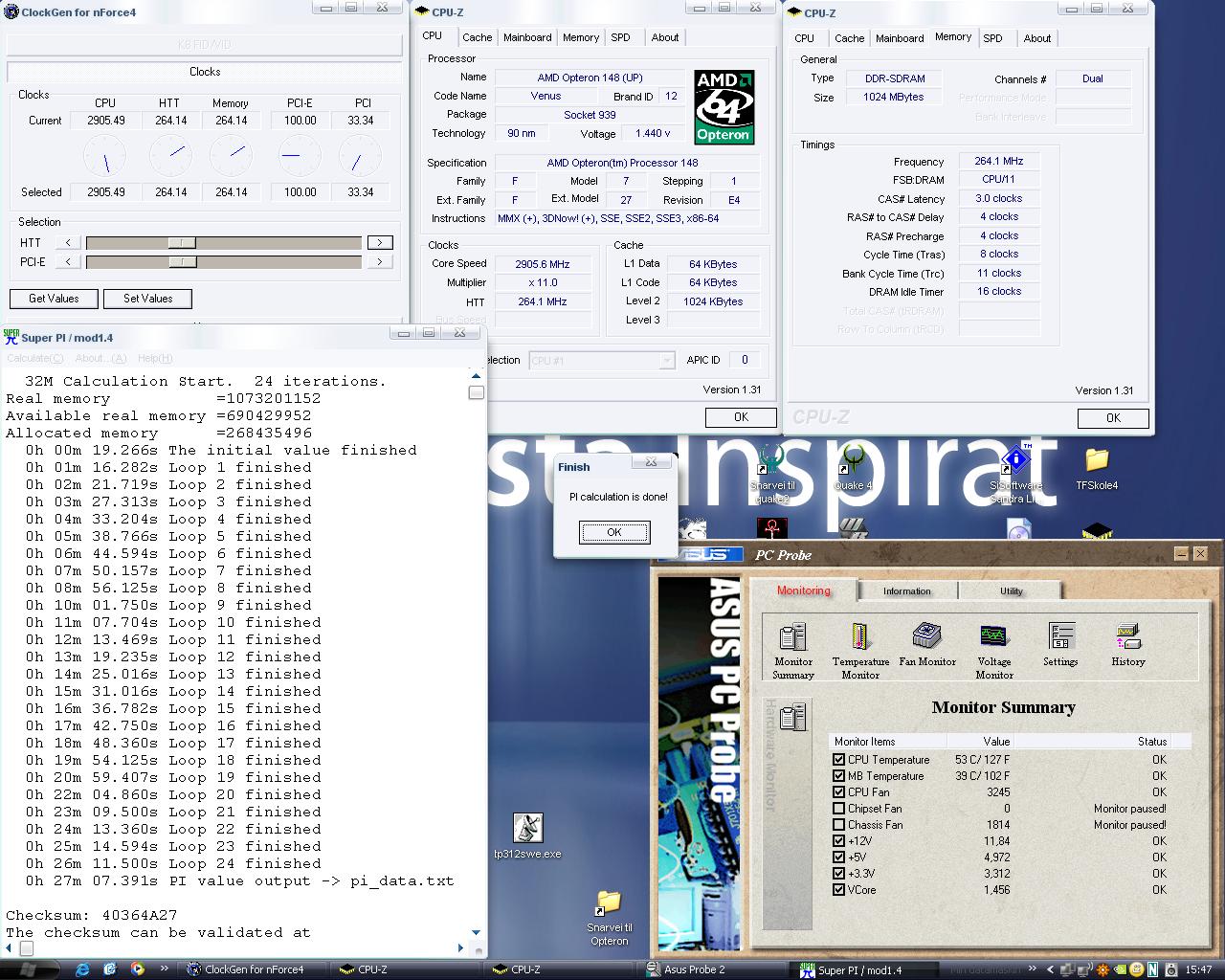The height and width of the screenshot is (980, 1225).
Task: Click the Monitor Summary icon
Action: point(792,637)
